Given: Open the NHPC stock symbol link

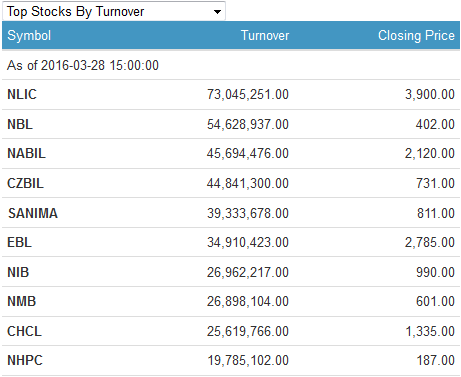Looking at the screenshot, I should click(x=25, y=360).
